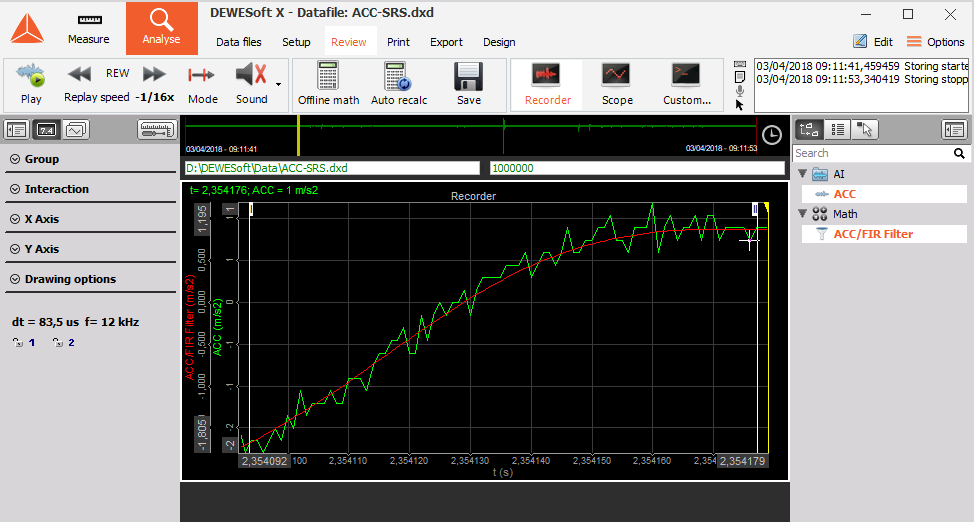The width and height of the screenshot is (974, 522).
Task: Open the Custom display
Action: 686,85
